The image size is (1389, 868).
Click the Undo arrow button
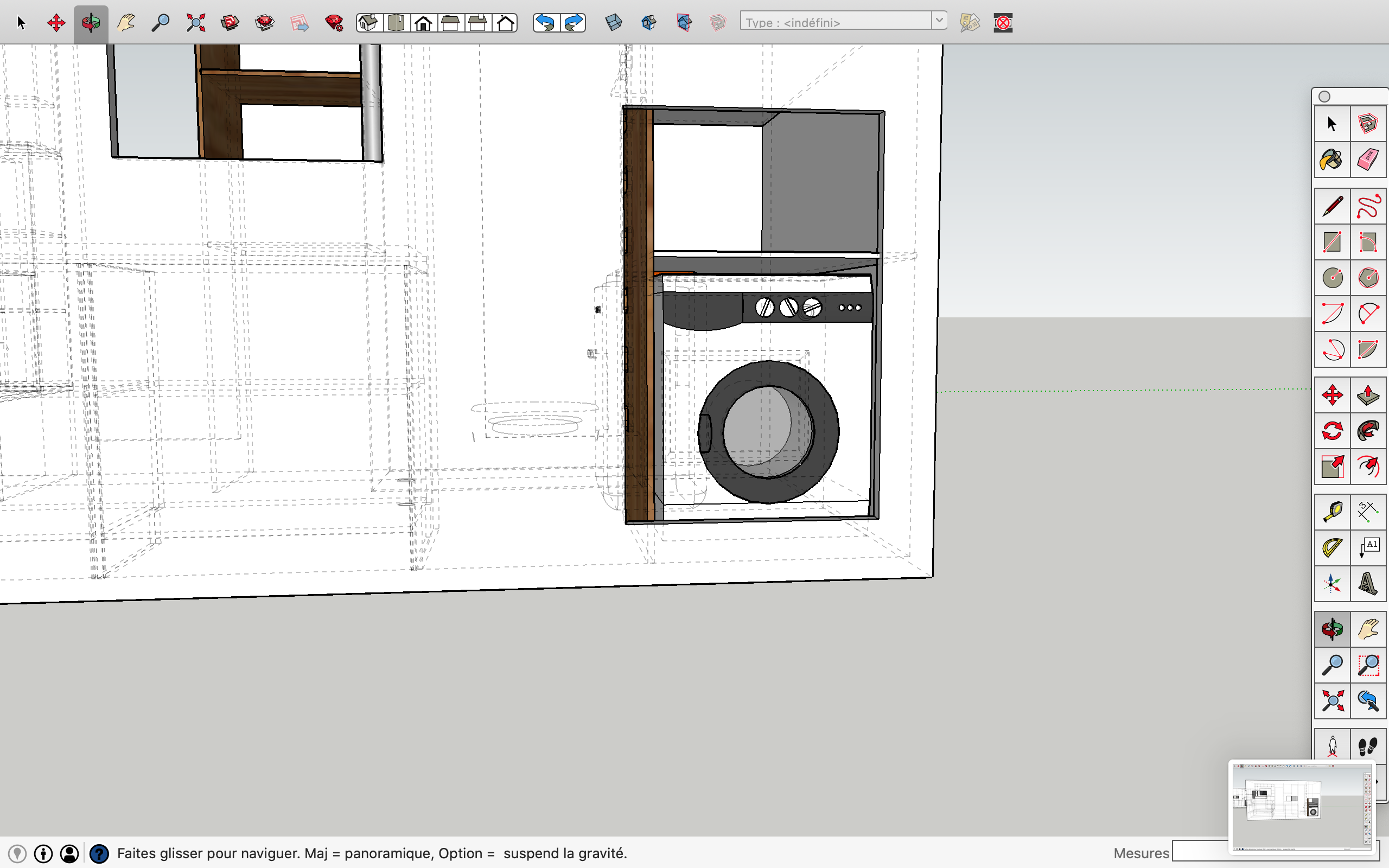pos(545,23)
